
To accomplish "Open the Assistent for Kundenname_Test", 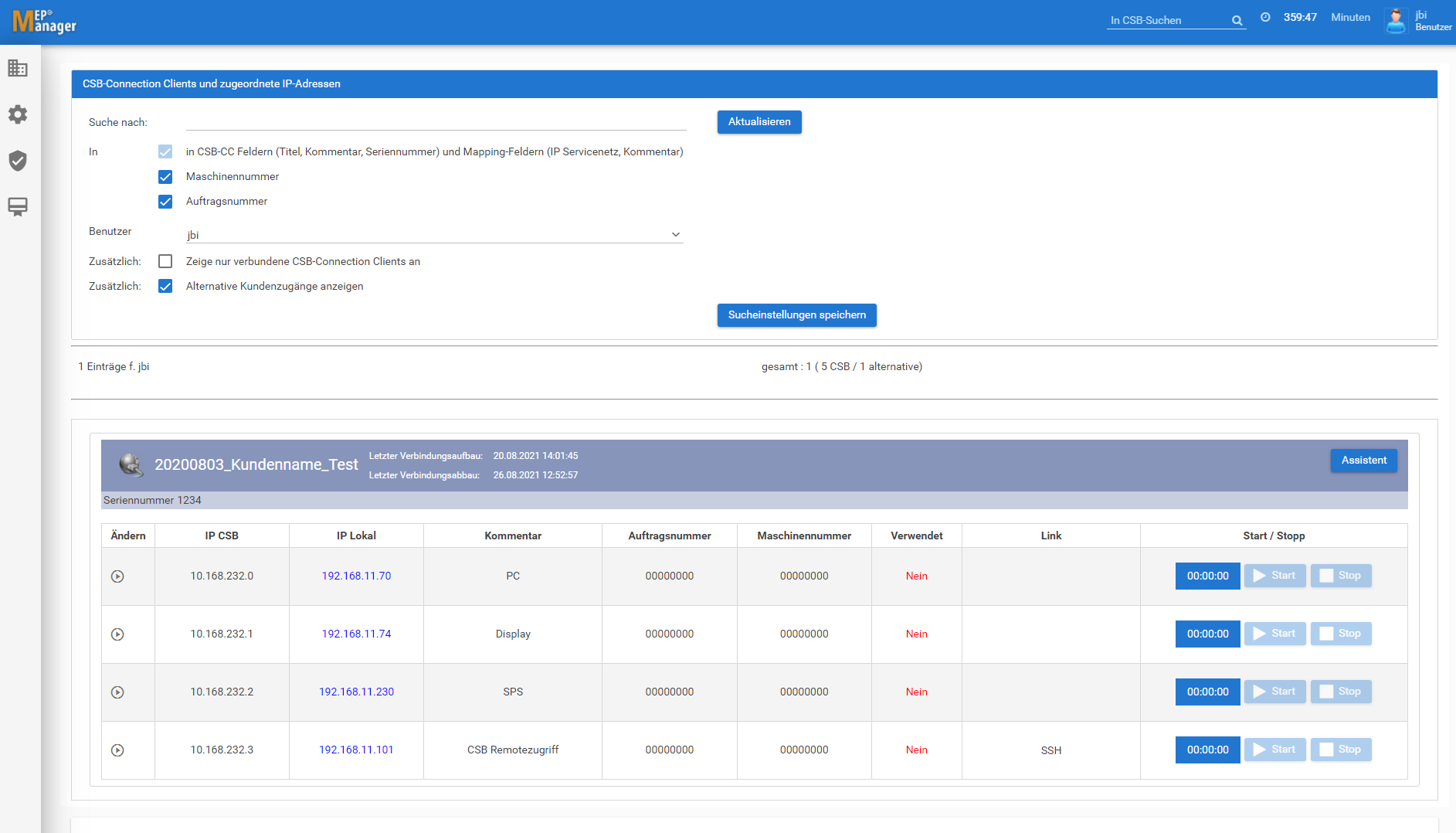I will [1363, 461].
